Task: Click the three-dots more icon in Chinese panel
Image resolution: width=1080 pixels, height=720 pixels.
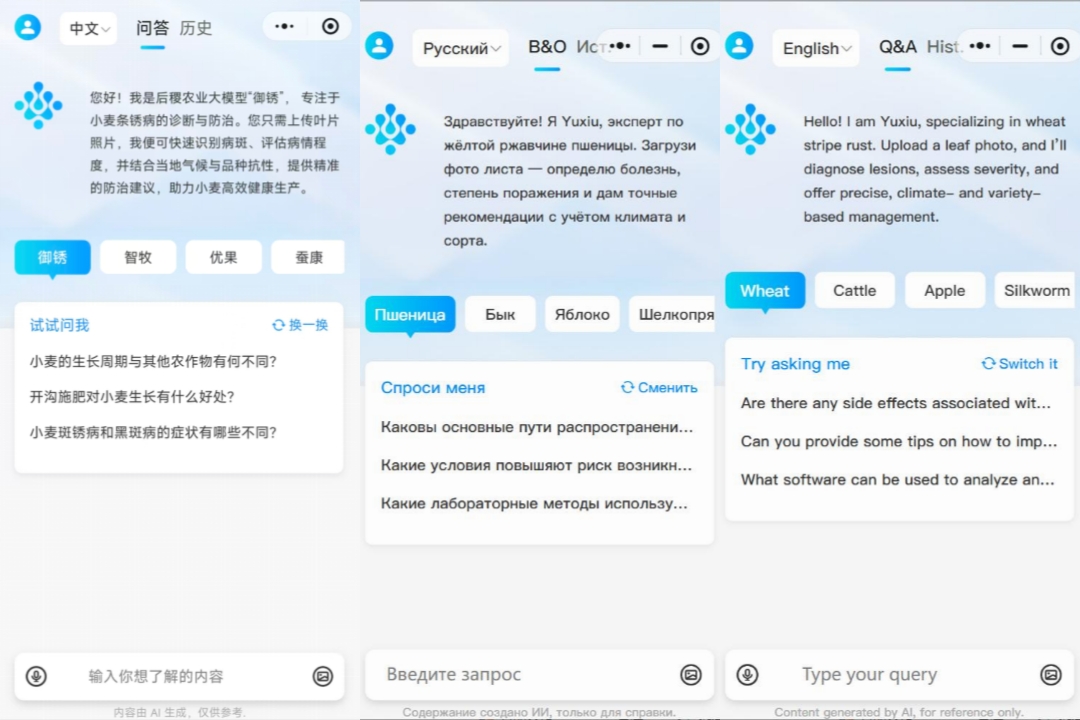Action: [x=284, y=27]
